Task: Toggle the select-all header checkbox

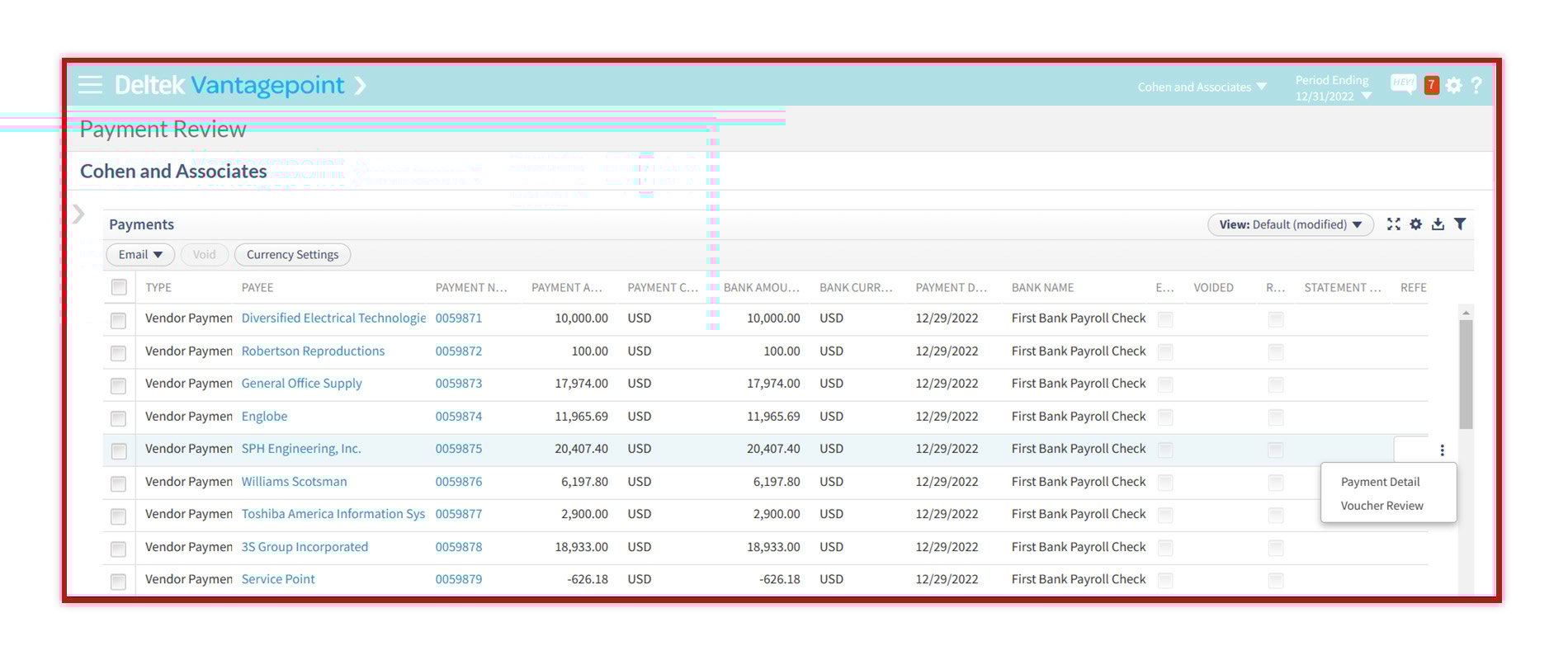Action: tap(119, 287)
